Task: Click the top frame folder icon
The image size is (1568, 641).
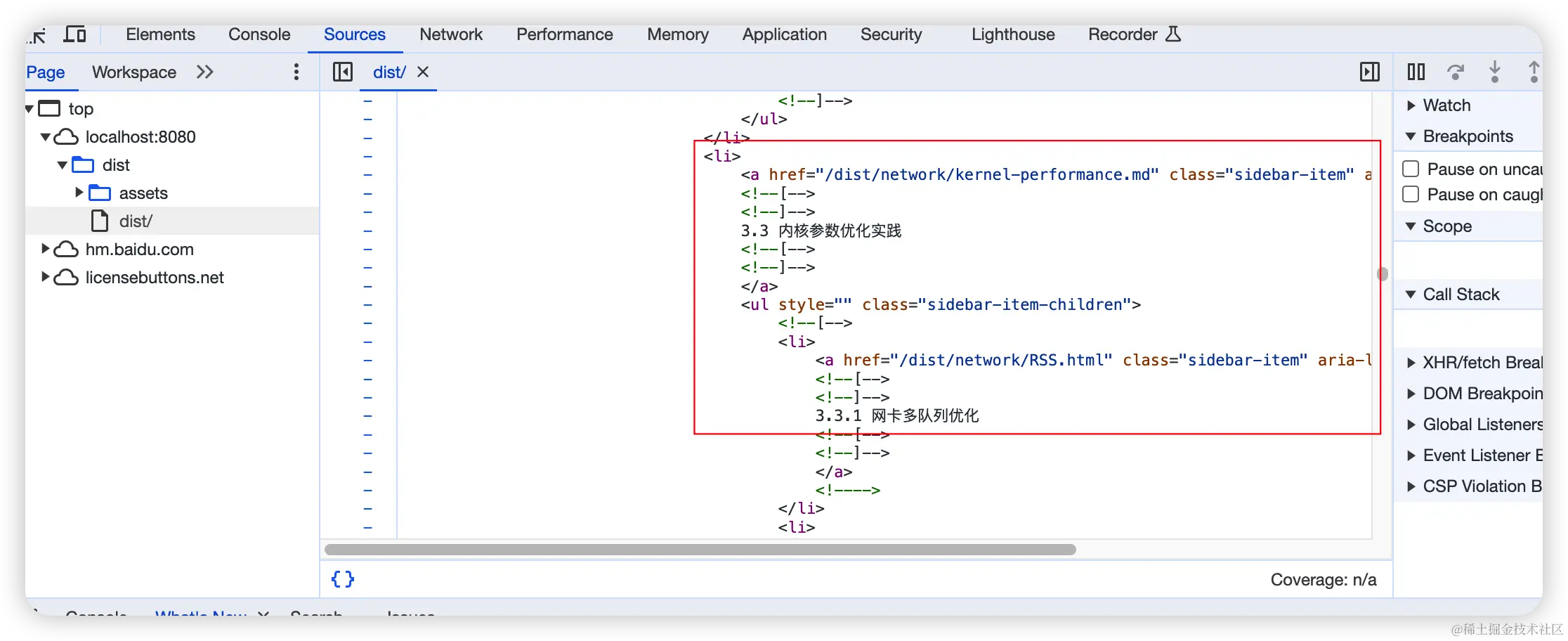Action: pos(50,108)
